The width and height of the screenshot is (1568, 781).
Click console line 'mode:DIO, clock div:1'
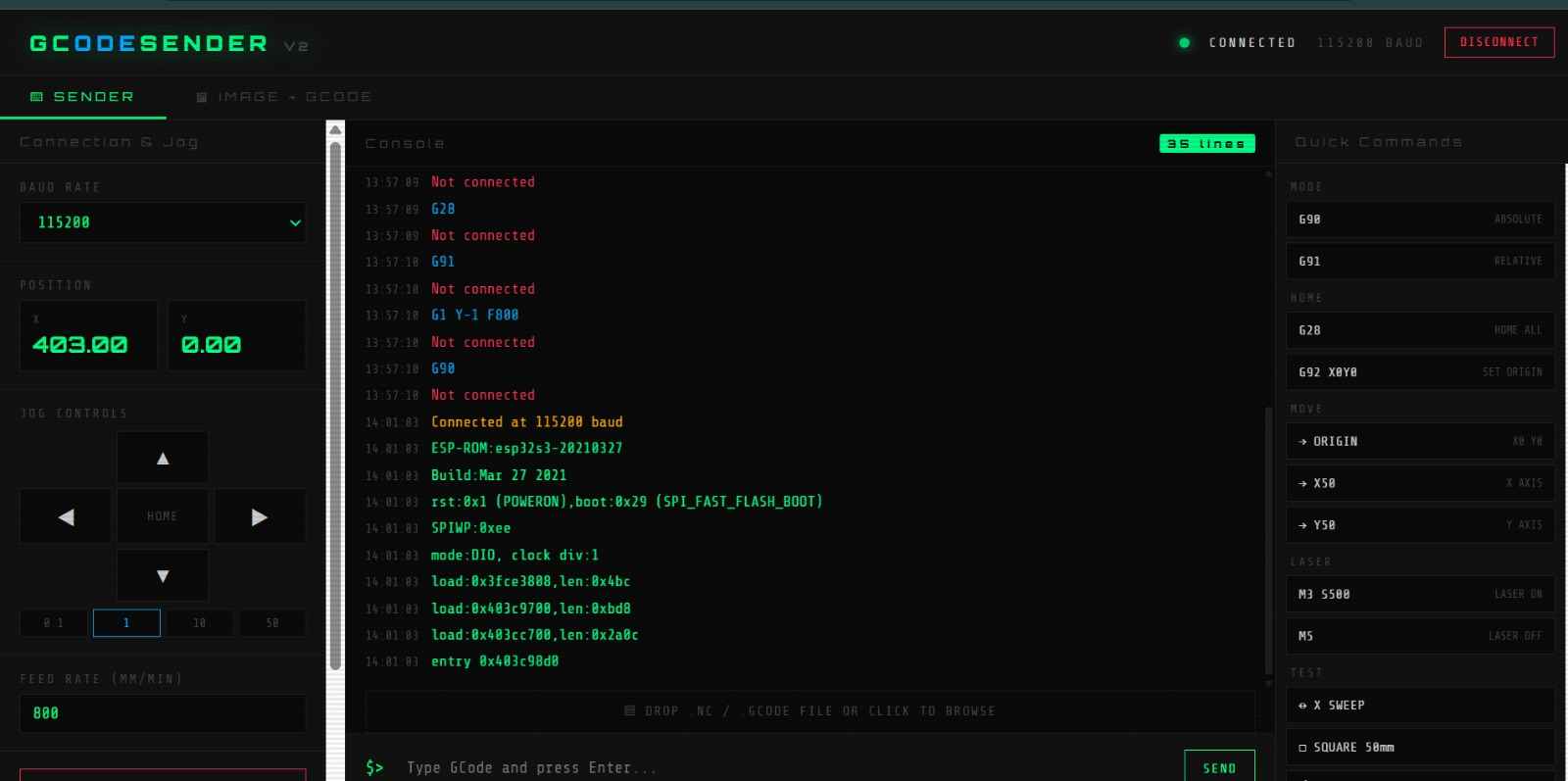coord(514,555)
